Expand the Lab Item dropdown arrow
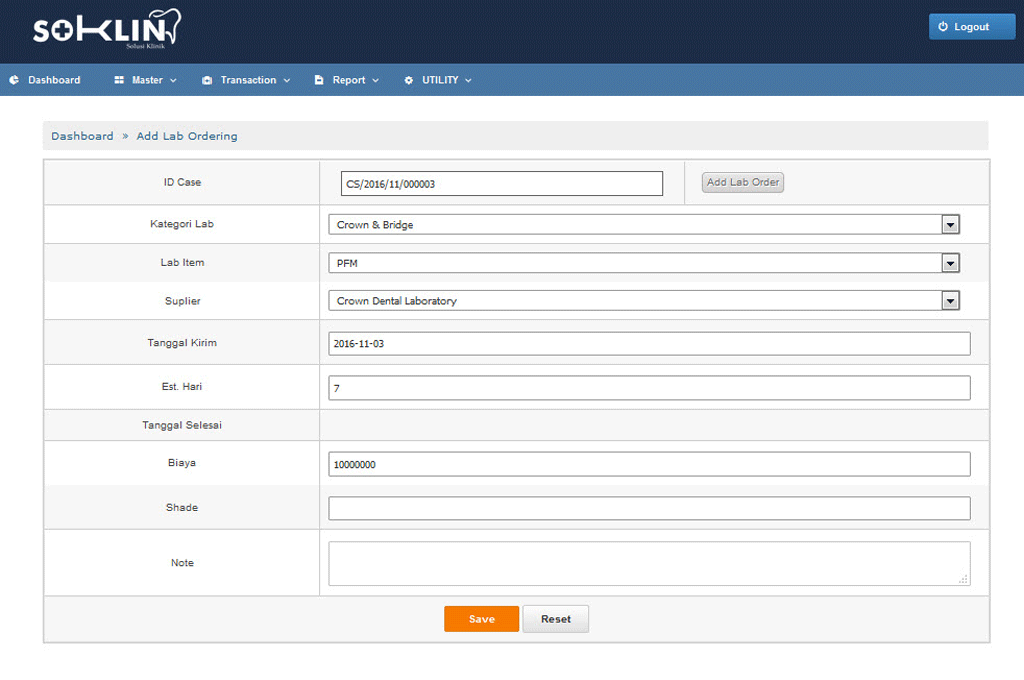This screenshot has width=1024, height=680. pyautogui.click(x=950, y=263)
